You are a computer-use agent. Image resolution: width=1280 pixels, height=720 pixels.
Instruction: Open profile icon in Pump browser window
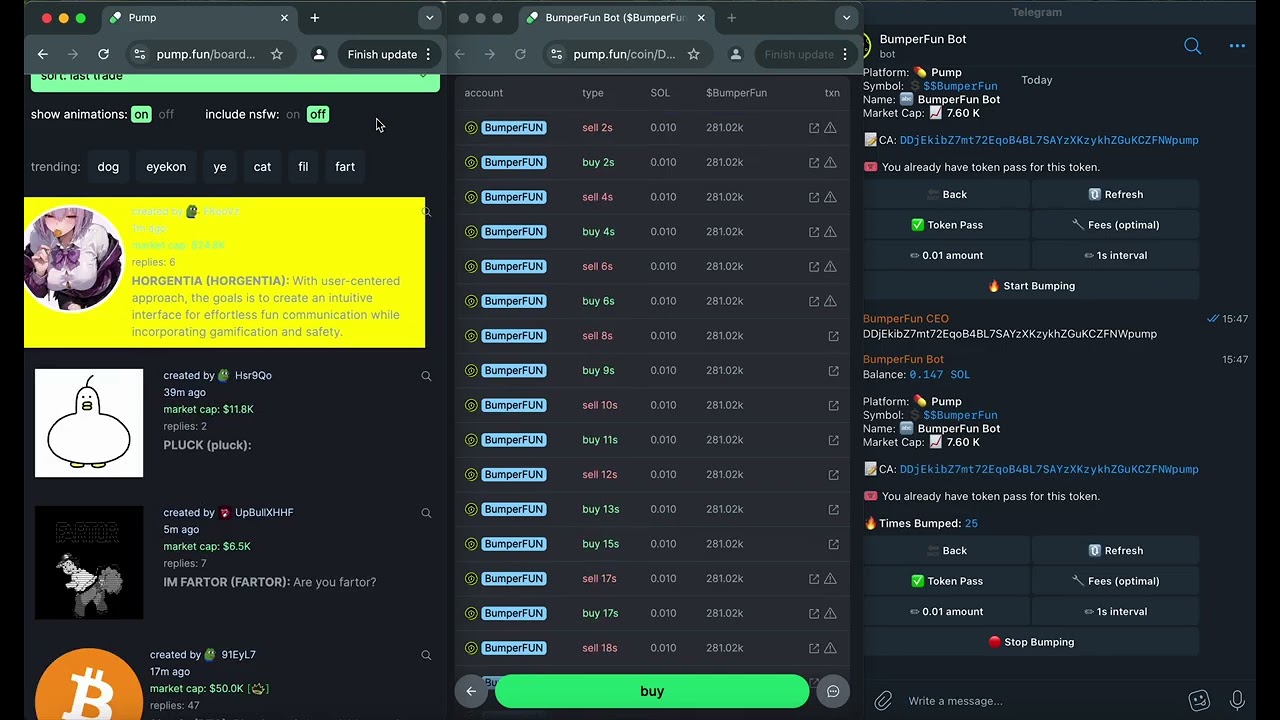[319, 54]
